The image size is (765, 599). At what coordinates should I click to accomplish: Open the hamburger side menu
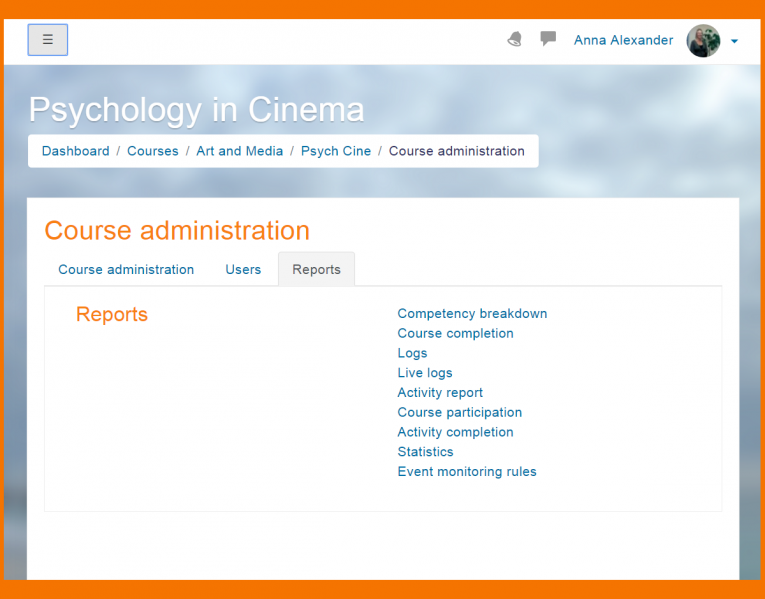[47, 40]
